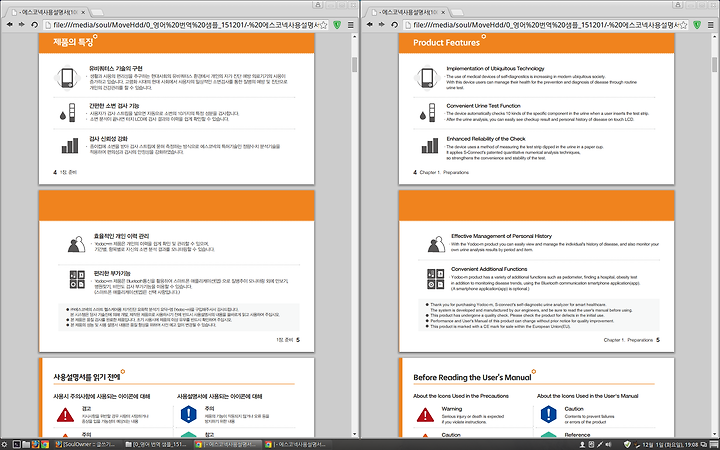
Task: Click the shield security icon in system tray
Action: [x=627, y=444]
